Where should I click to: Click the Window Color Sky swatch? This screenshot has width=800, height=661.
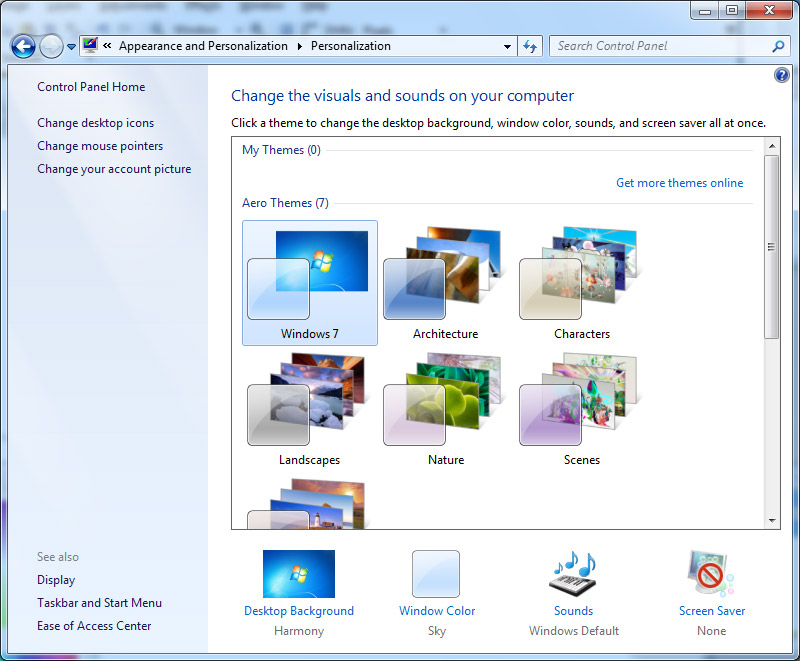click(x=436, y=574)
